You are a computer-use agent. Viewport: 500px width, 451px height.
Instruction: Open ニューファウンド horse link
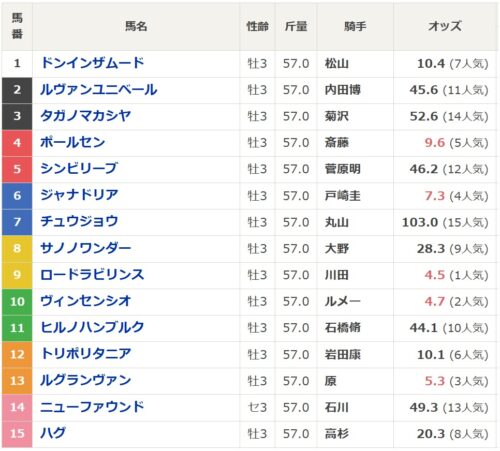click(92, 407)
